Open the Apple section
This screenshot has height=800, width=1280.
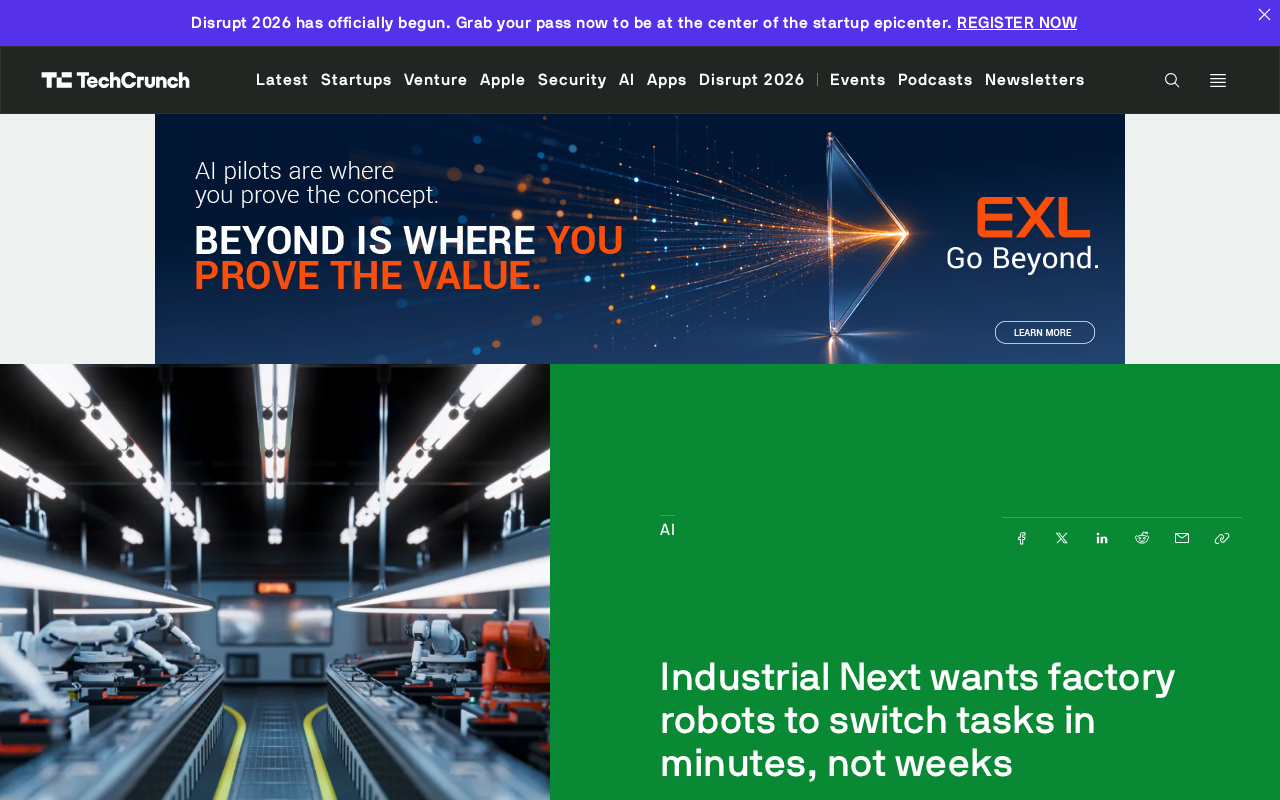pos(503,80)
